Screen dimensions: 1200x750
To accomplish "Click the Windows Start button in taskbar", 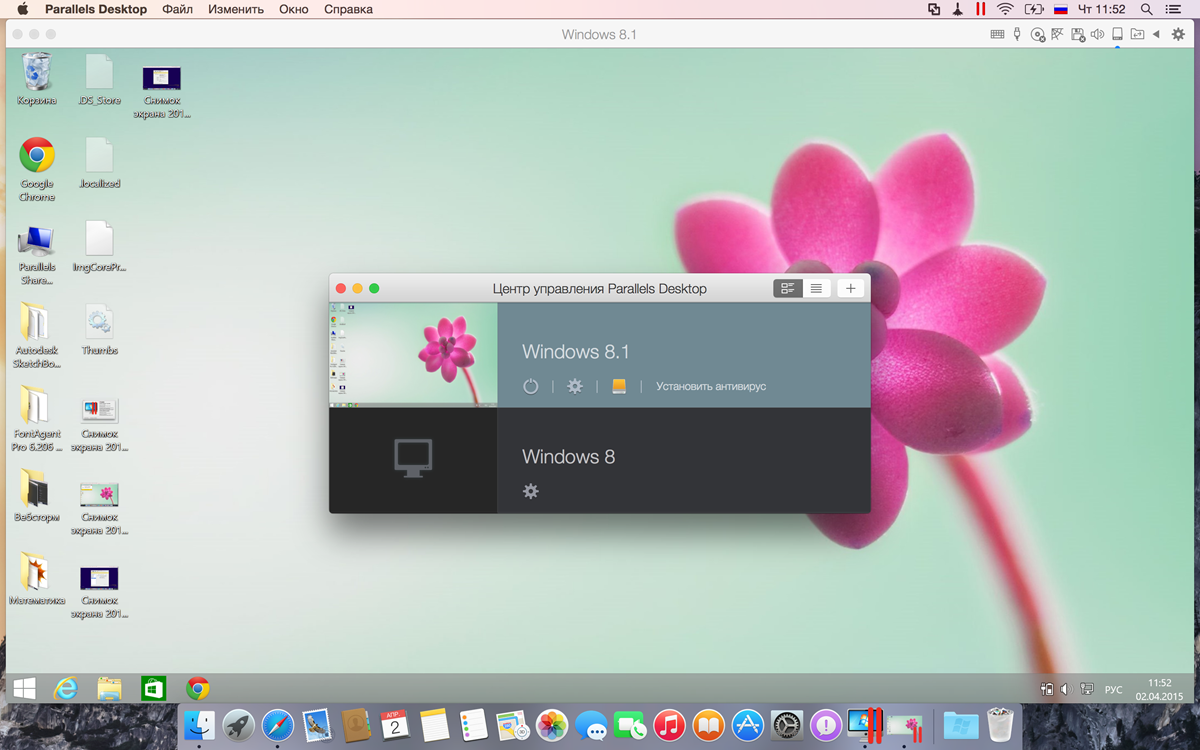I will click(x=24, y=688).
